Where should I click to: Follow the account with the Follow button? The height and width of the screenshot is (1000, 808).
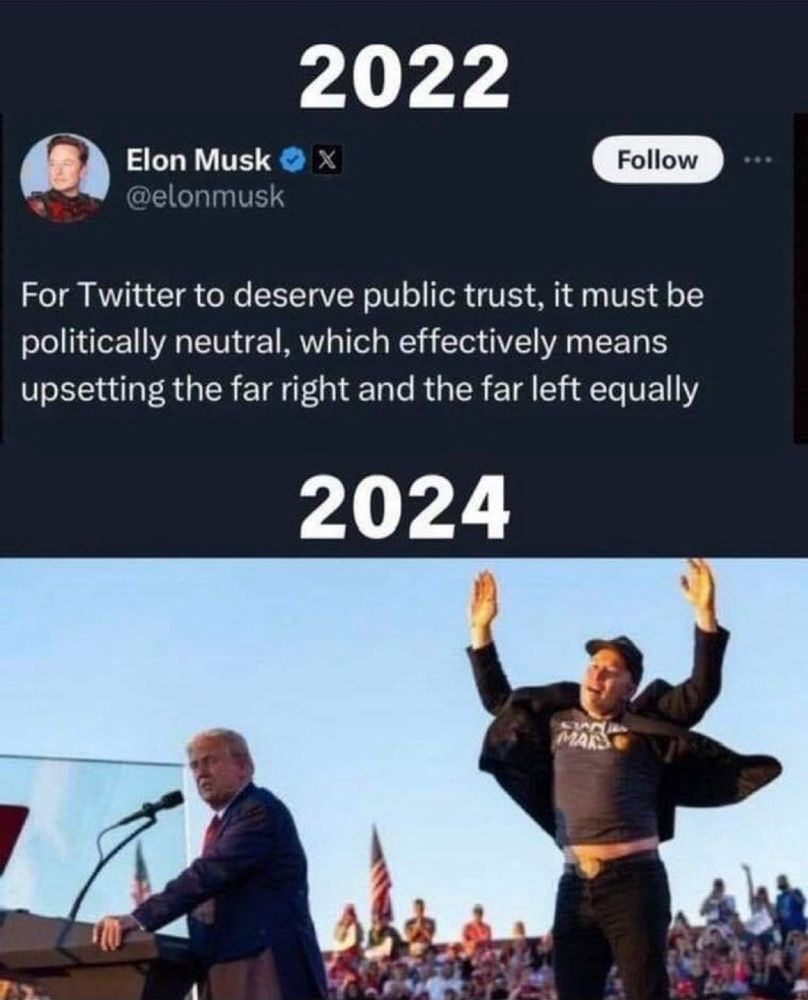tap(657, 159)
